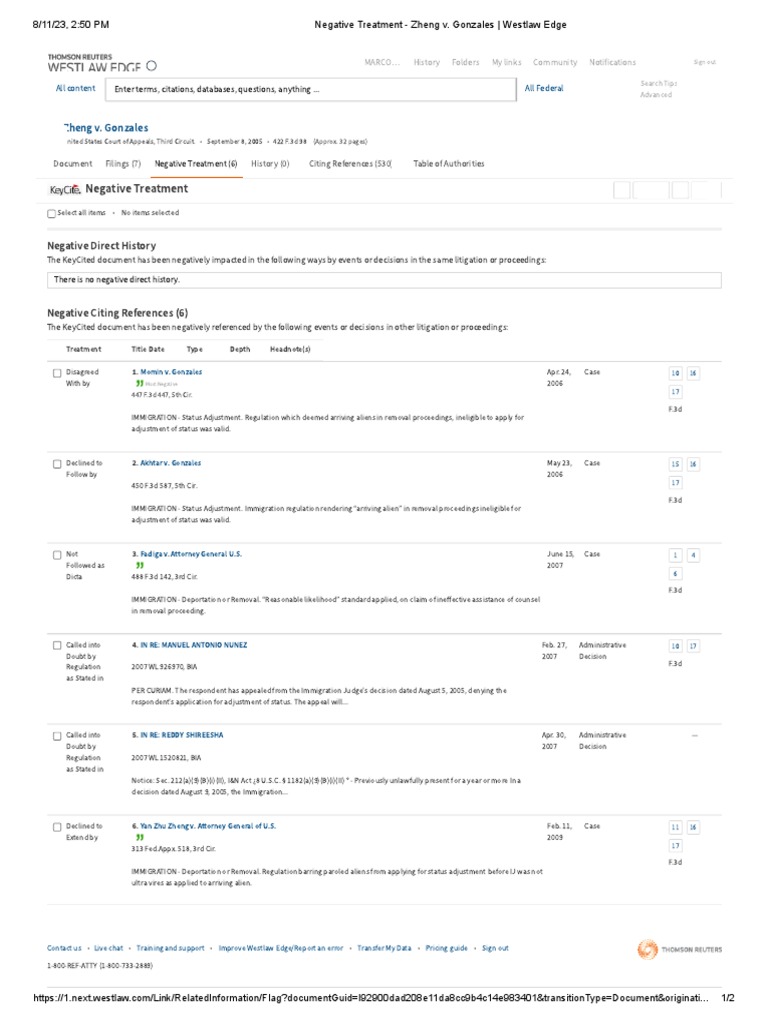Open the All content dropdown
768x1024 pixels.
coord(76,88)
